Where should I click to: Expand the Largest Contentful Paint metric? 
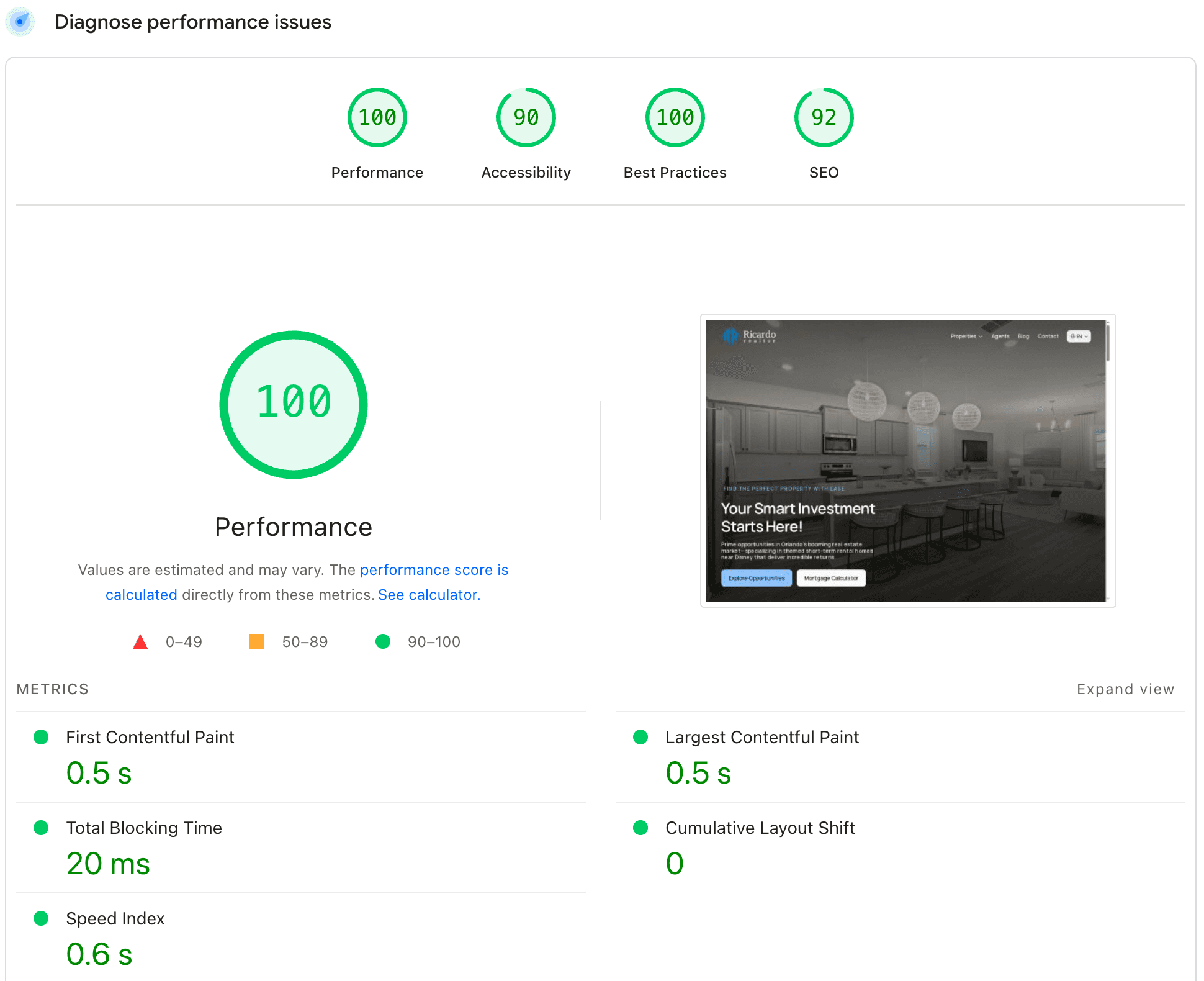coord(761,737)
